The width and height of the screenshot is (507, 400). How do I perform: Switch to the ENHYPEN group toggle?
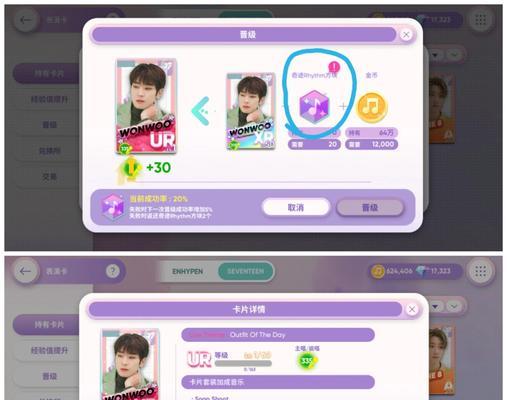click(188, 271)
